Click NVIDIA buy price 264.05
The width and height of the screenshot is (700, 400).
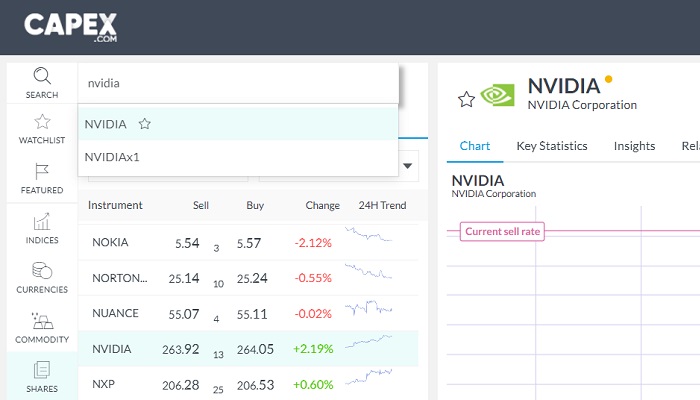(255, 349)
